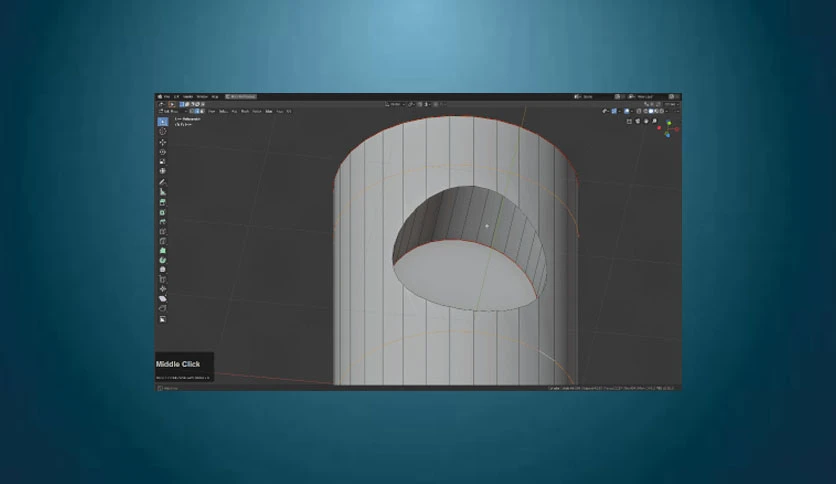The height and width of the screenshot is (484, 836).
Task: Open the View menu in viewport header
Action: click(x=212, y=111)
